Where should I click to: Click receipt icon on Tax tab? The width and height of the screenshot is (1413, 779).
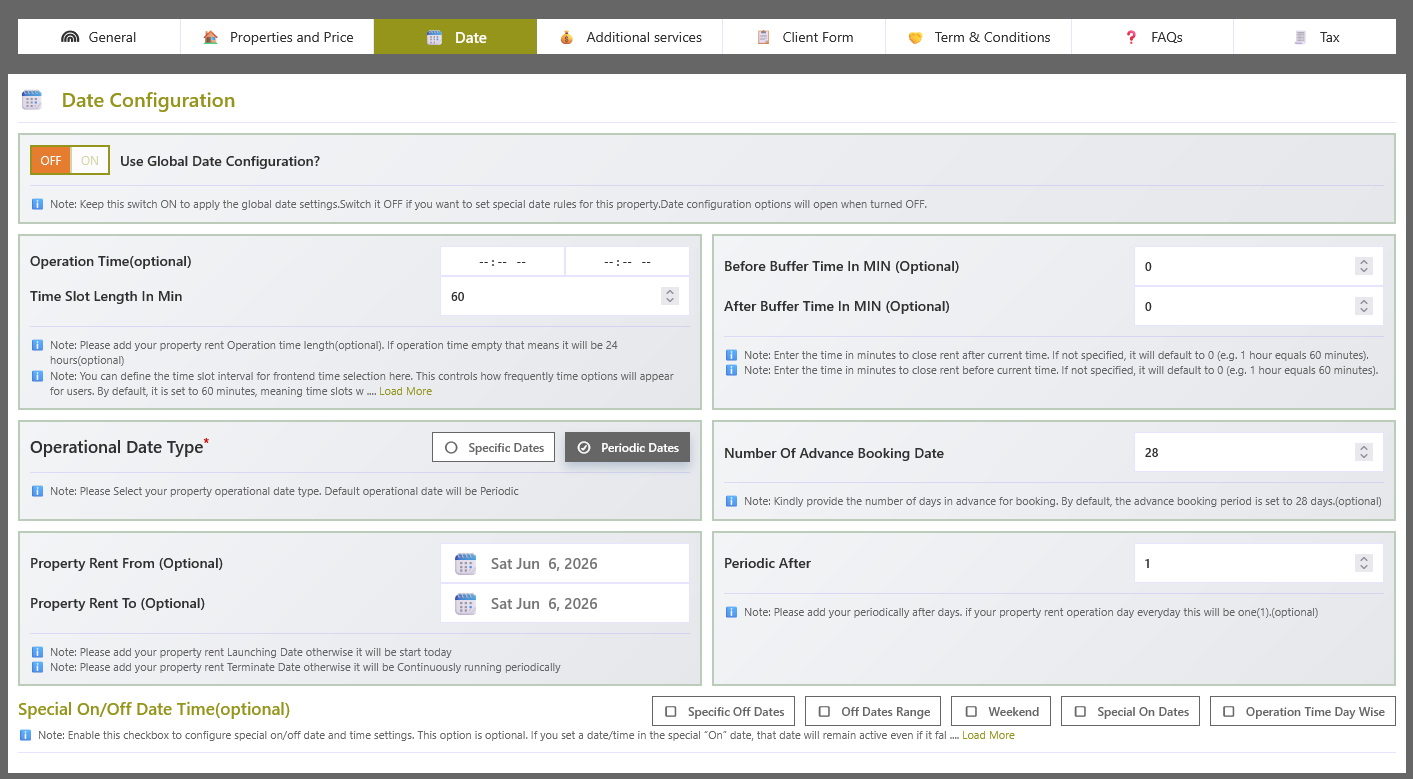[x=1300, y=37]
